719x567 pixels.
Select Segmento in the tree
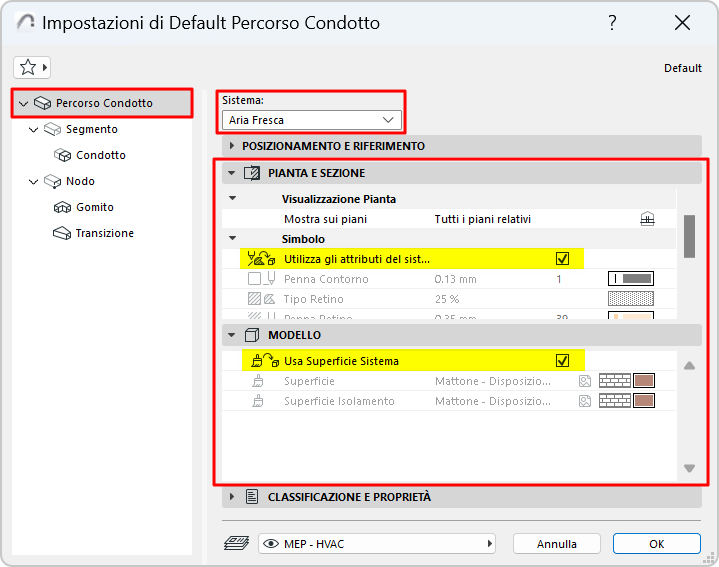pyautogui.click(x=91, y=129)
